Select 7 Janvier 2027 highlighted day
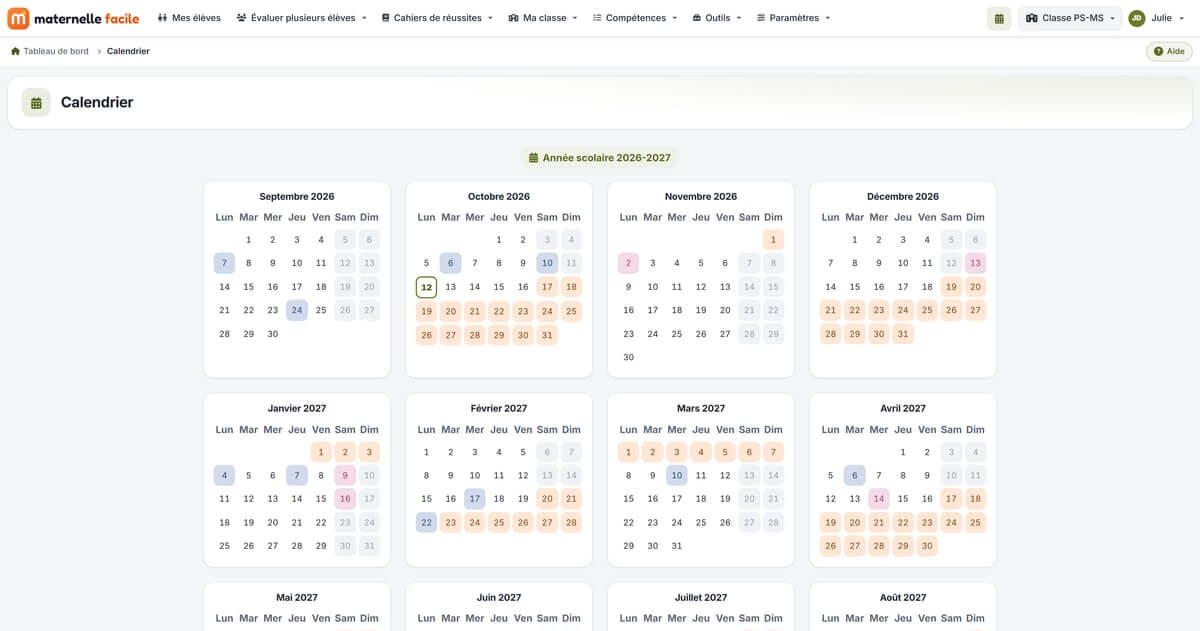Viewport: 1200px width, 631px height. coord(297,475)
